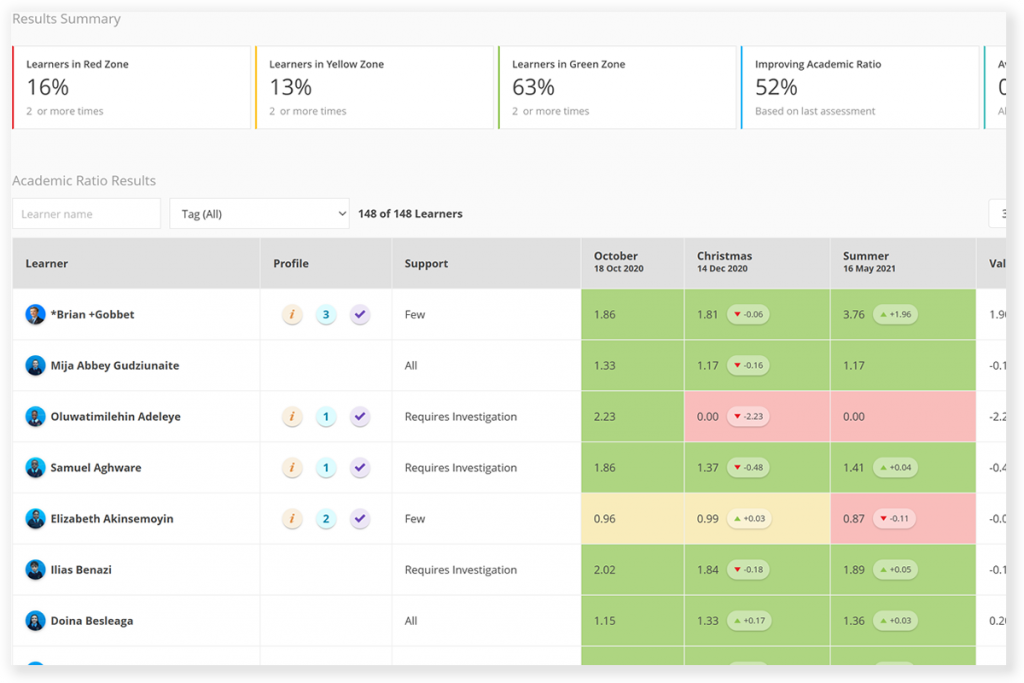
Task: Click Oluwatimilehin Adeleye's avatar photo
Action: coord(35,417)
